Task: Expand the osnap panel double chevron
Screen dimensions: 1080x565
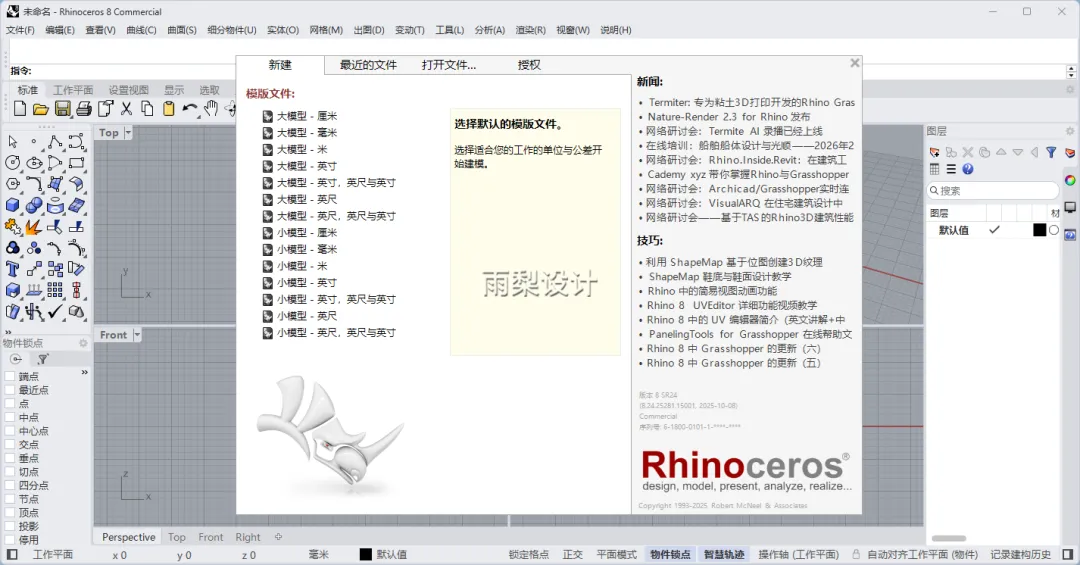Action: [85, 373]
